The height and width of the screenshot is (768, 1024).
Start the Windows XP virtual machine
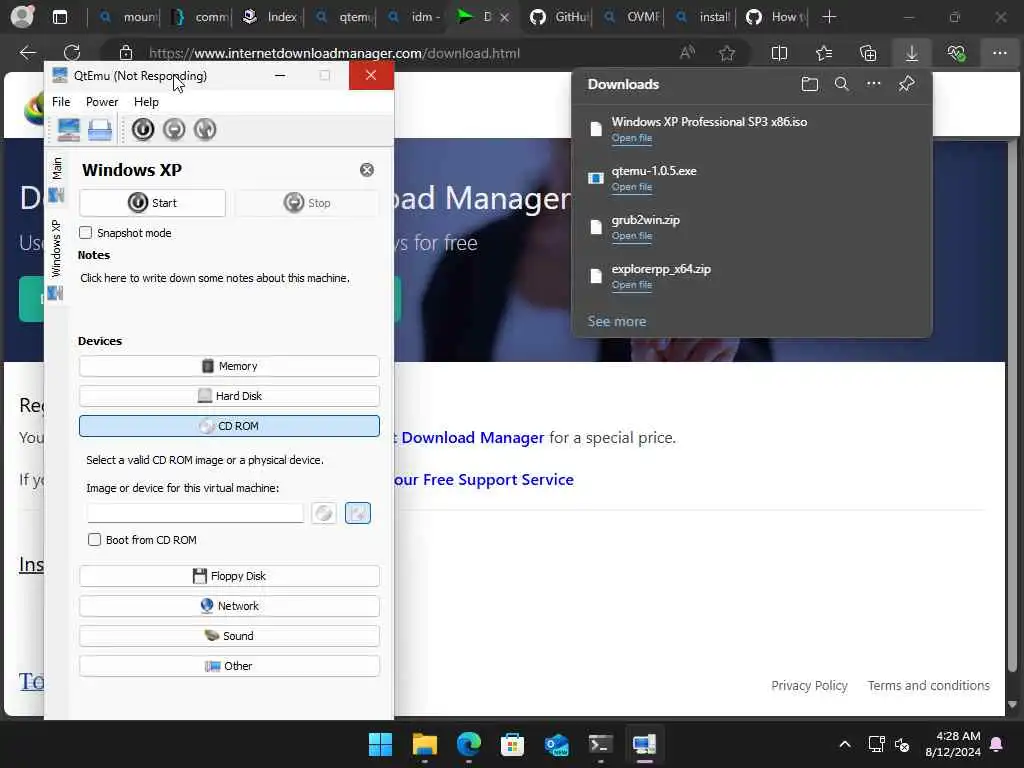(152, 203)
